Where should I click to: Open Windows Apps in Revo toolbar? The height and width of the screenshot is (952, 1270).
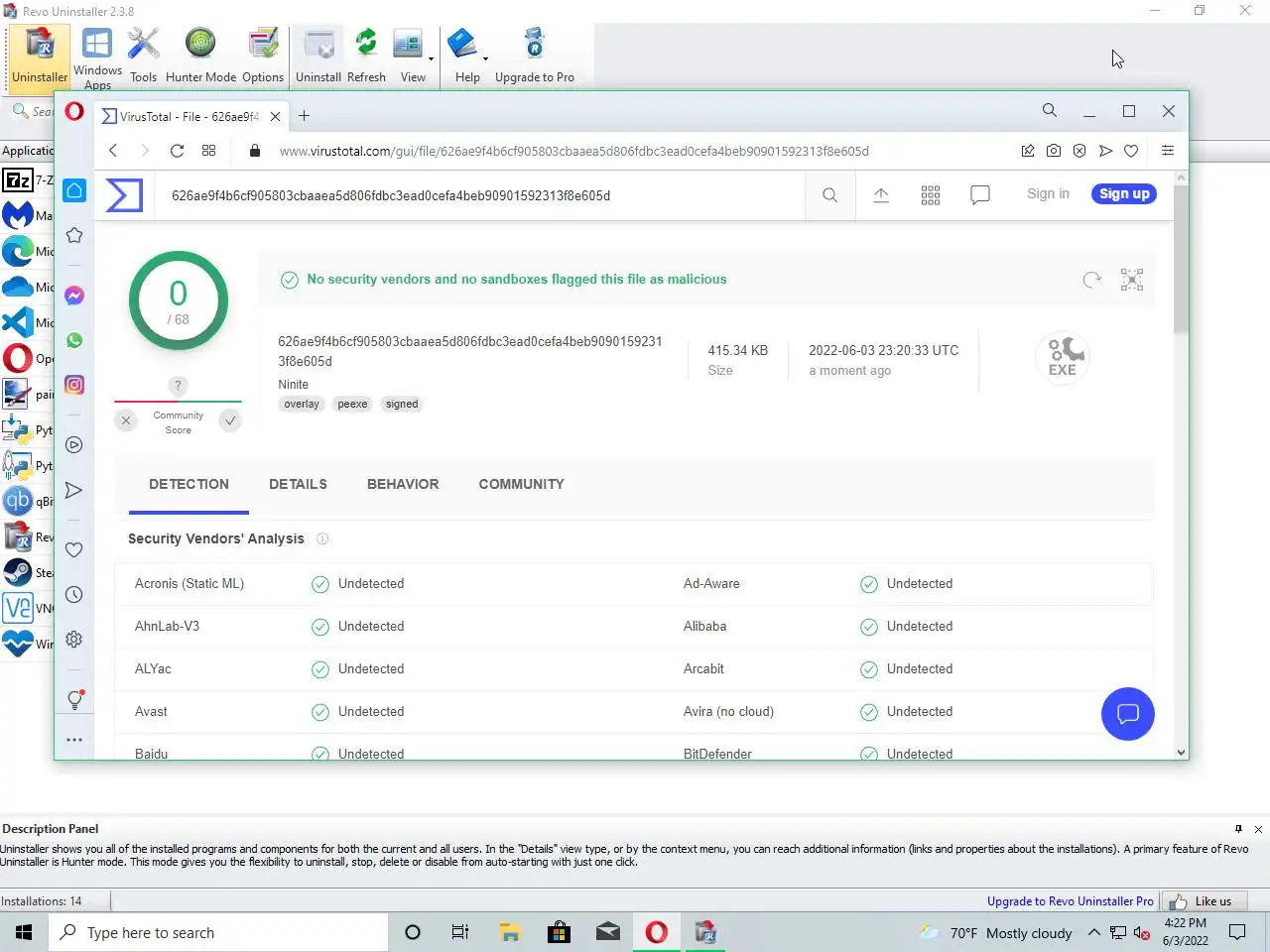coord(97,58)
